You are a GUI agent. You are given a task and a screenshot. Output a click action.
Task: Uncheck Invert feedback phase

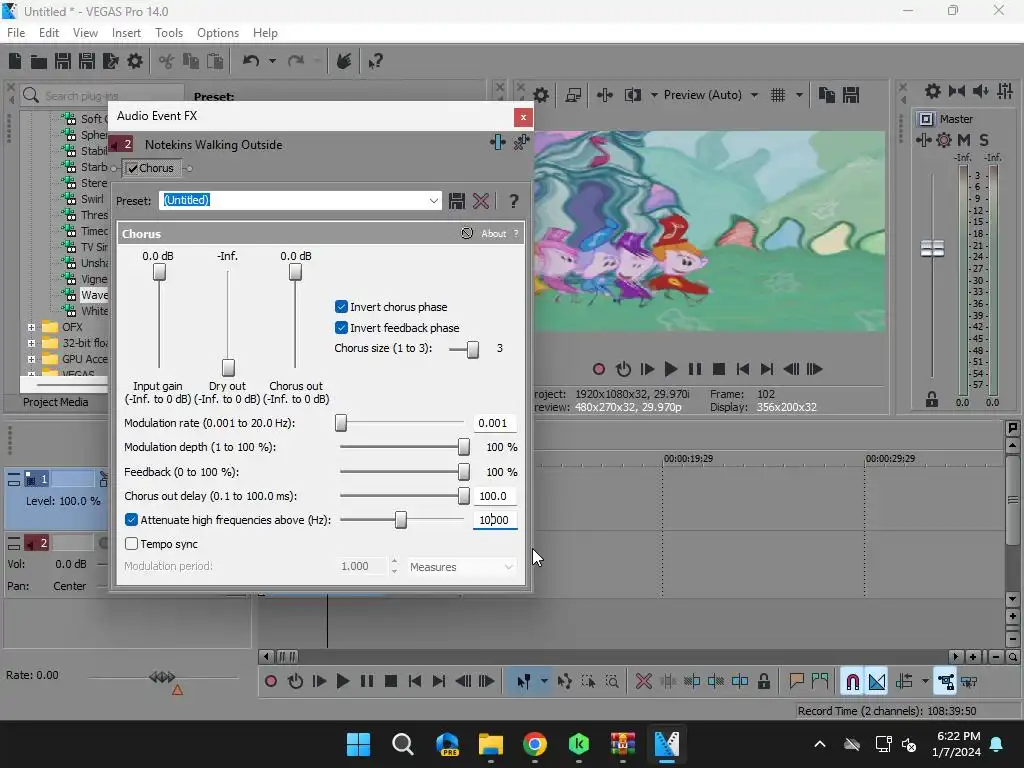pyautogui.click(x=341, y=328)
